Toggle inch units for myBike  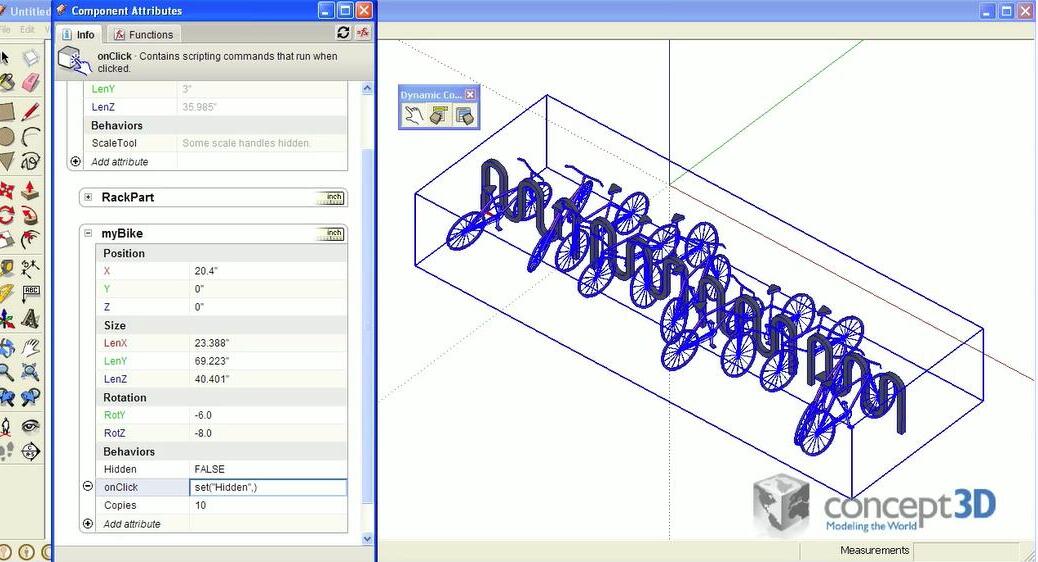click(x=333, y=234)
